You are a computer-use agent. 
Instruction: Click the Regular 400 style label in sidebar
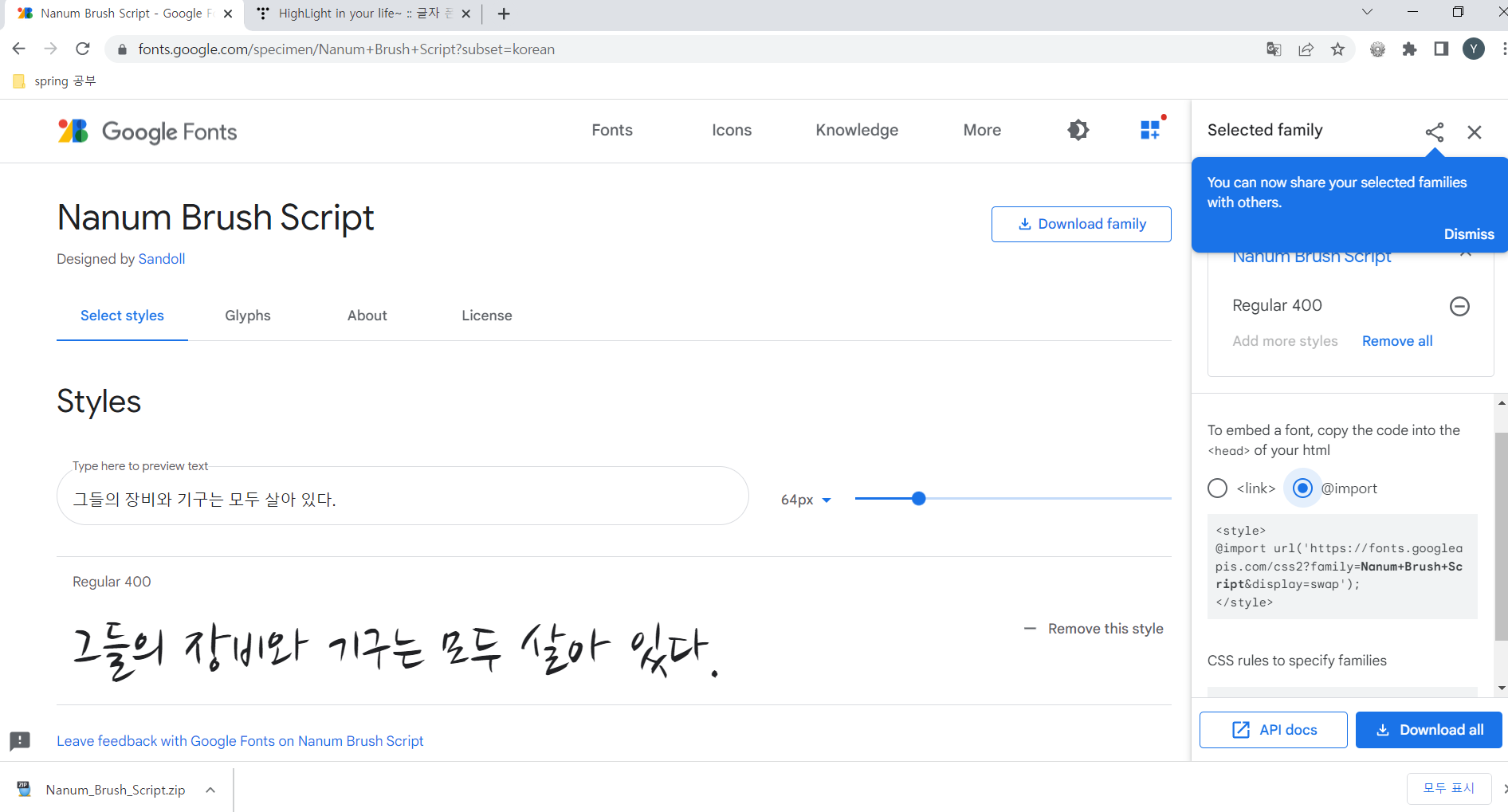coord(1277,305)
